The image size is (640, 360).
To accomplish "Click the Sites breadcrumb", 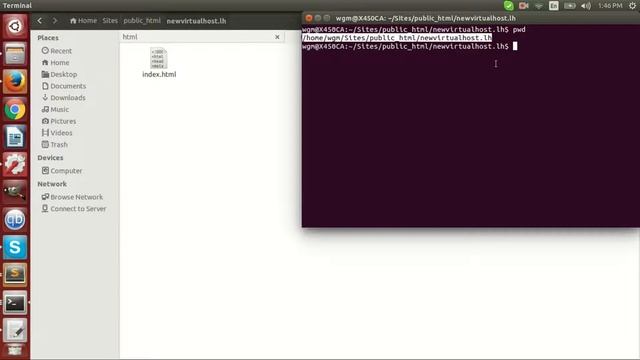I will coord(110,20).
